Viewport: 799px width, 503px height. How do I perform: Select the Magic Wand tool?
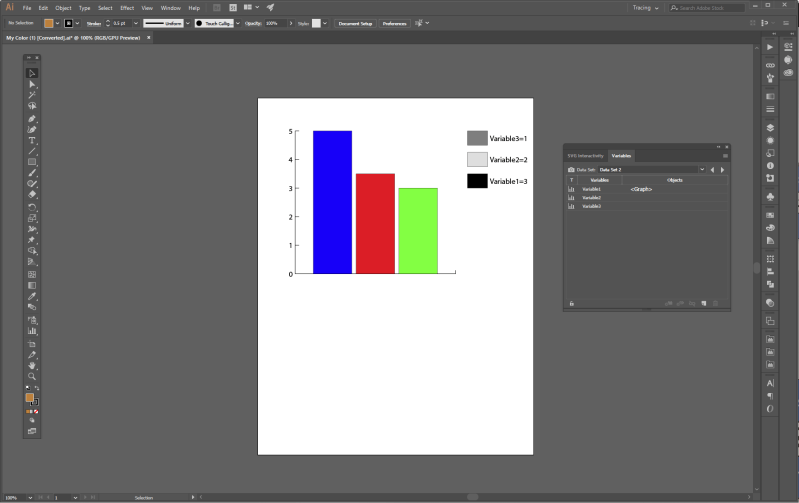[x=32, y=95]
